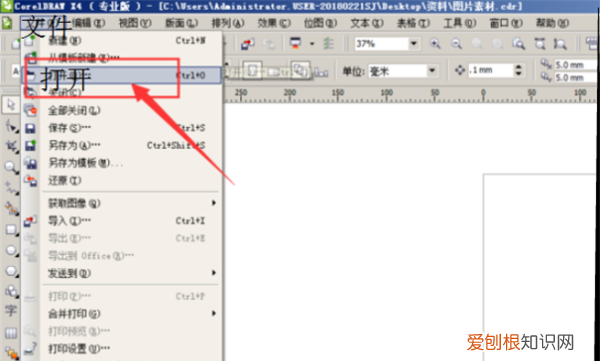Select the Smart Fill tool
This screenshot has width=600, height=361.
click(11, 209)
